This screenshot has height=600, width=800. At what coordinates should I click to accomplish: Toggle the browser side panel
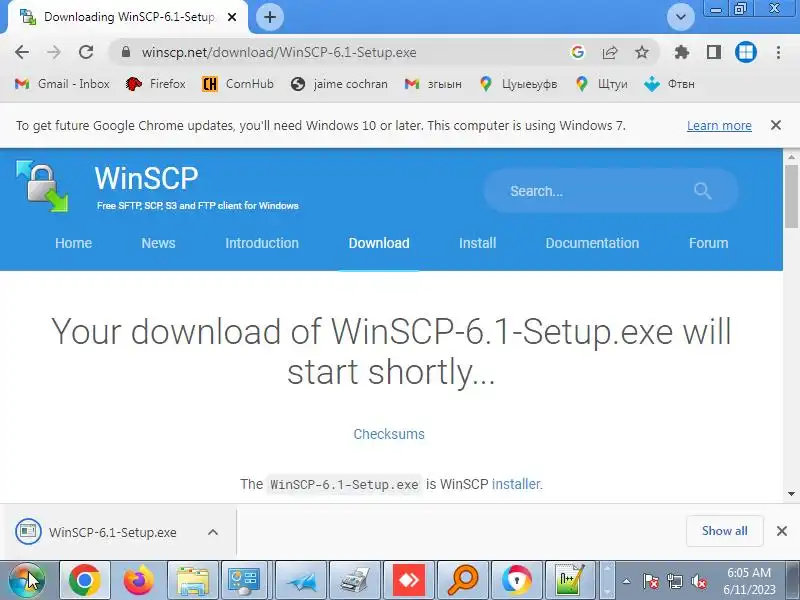pos(714,52)
